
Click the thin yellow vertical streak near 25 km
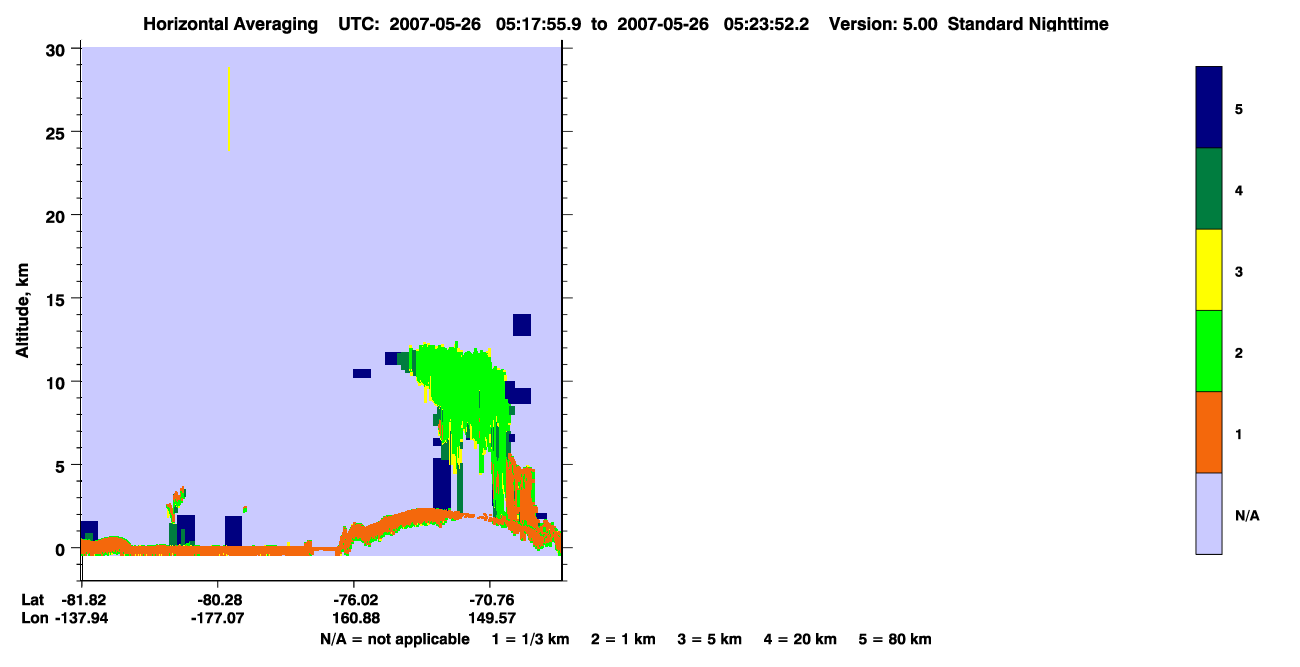[229, 109]
